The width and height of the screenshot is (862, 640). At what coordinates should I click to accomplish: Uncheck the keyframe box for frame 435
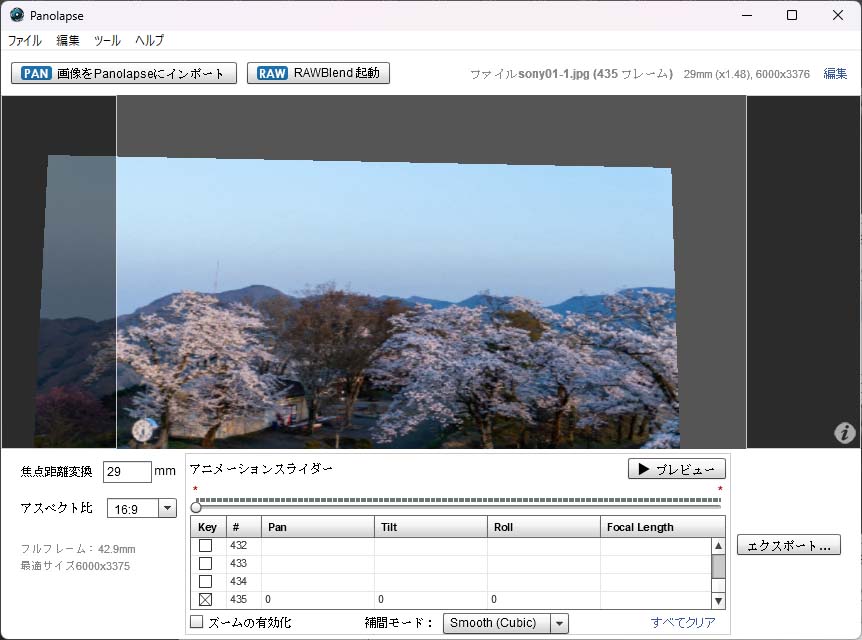pos(205,599)
